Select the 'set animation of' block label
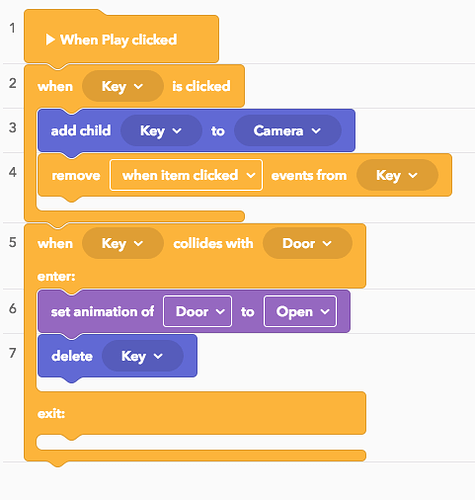 click(x=102, y=312)
